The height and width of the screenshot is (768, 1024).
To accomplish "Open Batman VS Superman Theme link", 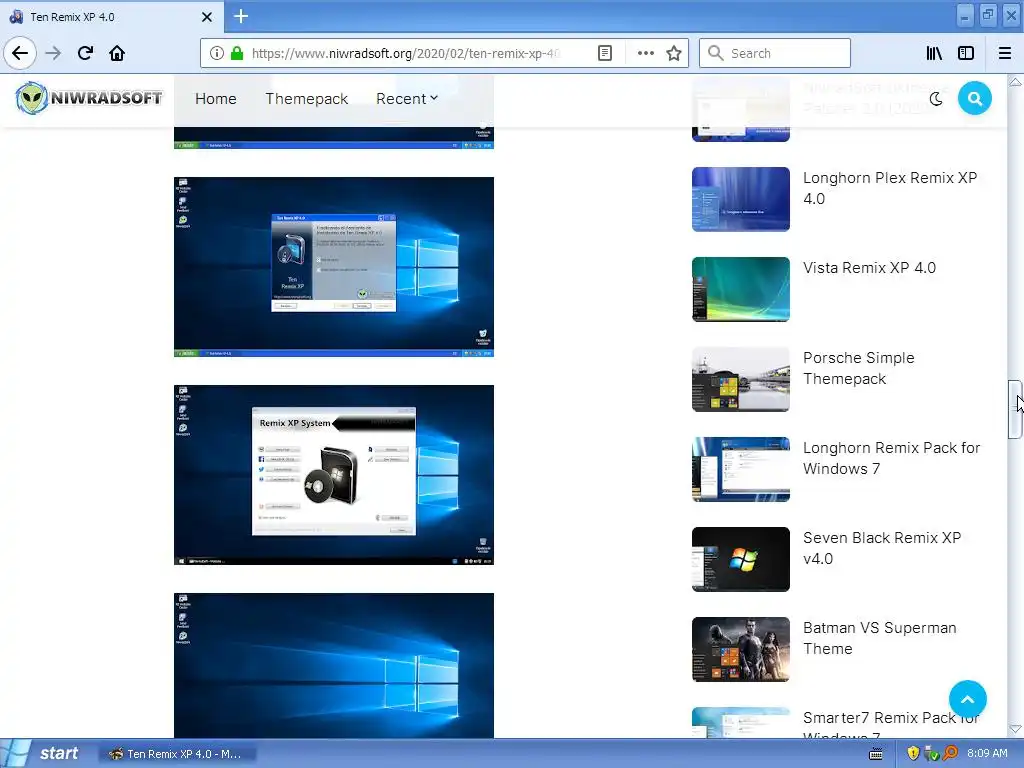I will (x=880, y=638).
